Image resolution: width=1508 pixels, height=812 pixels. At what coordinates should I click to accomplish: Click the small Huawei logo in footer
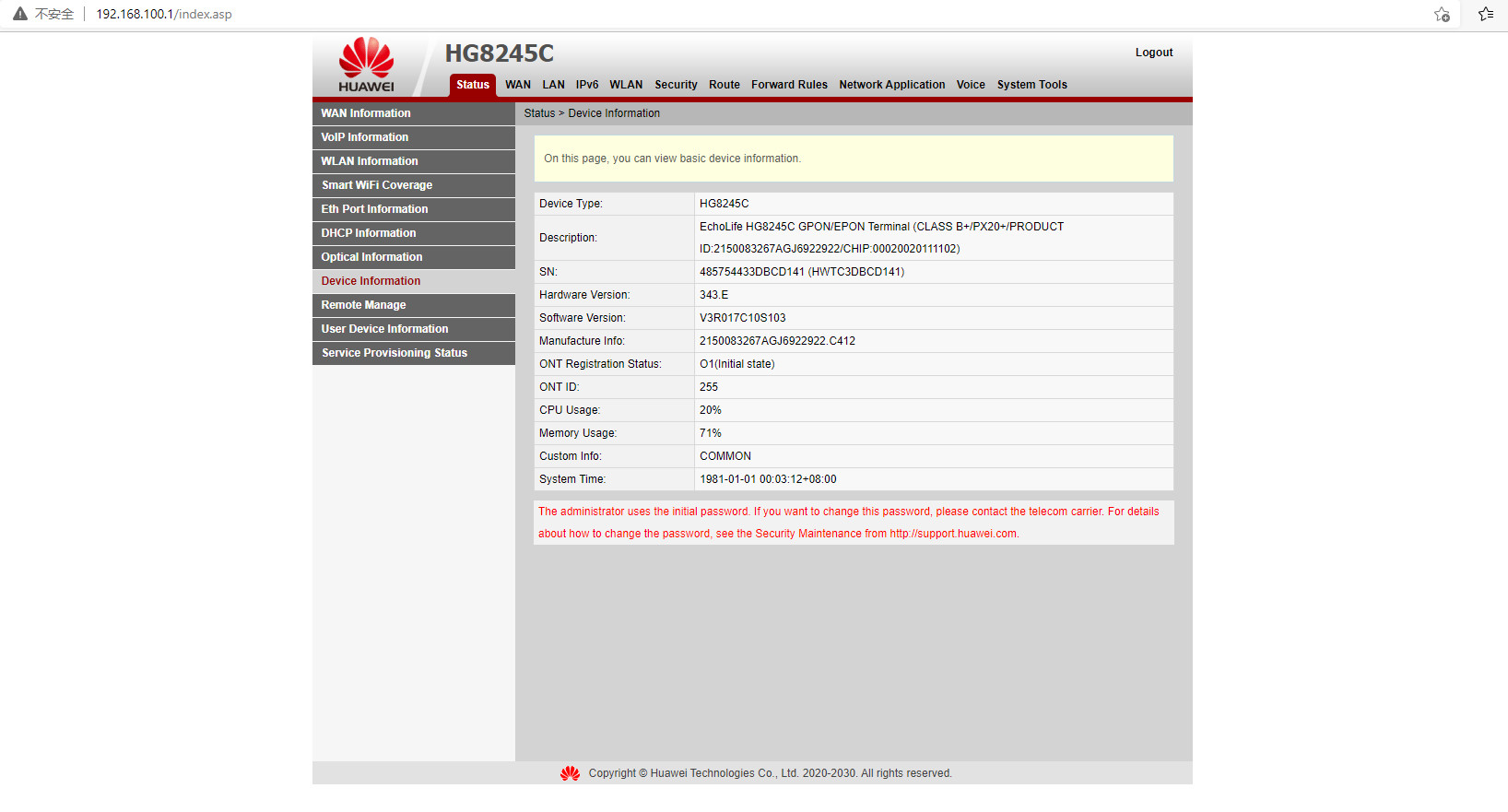point(570,773)
